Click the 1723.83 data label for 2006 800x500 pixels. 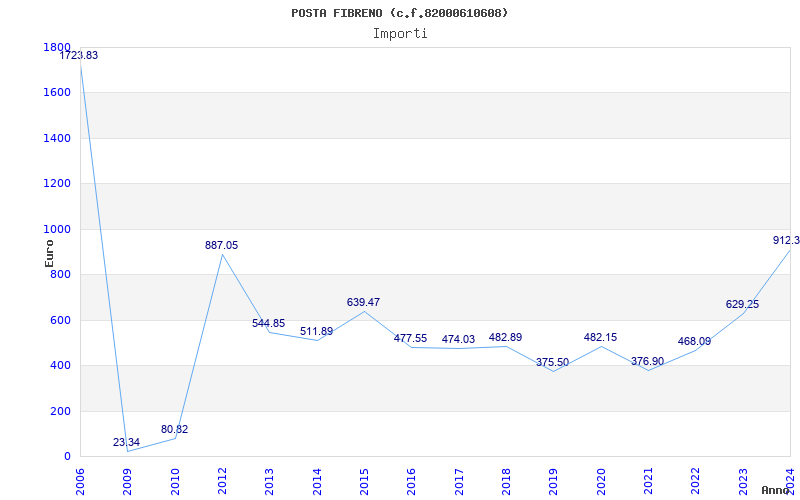(x=79, y=55)
